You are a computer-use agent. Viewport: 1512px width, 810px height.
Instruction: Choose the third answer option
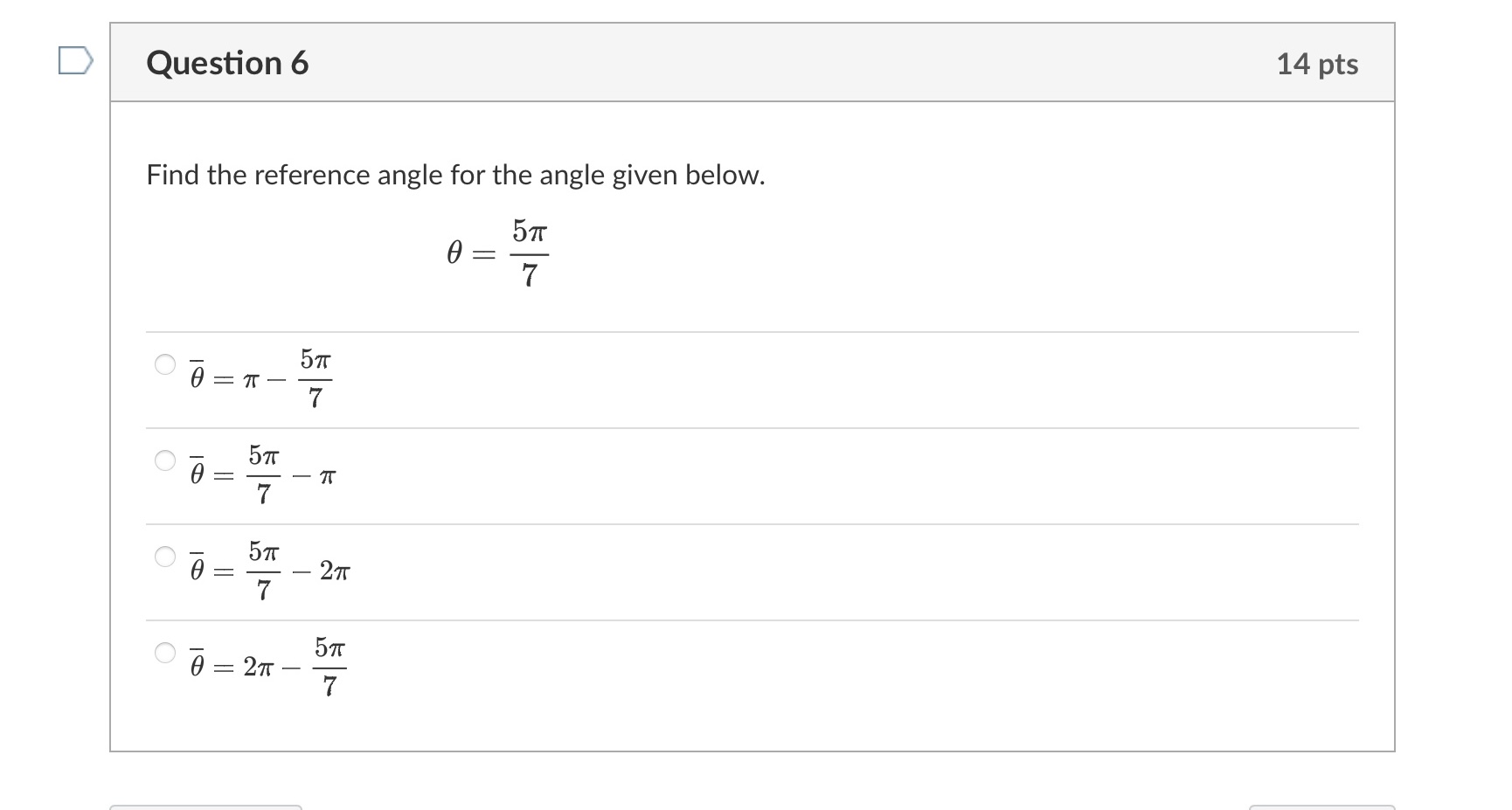[166, 558]
